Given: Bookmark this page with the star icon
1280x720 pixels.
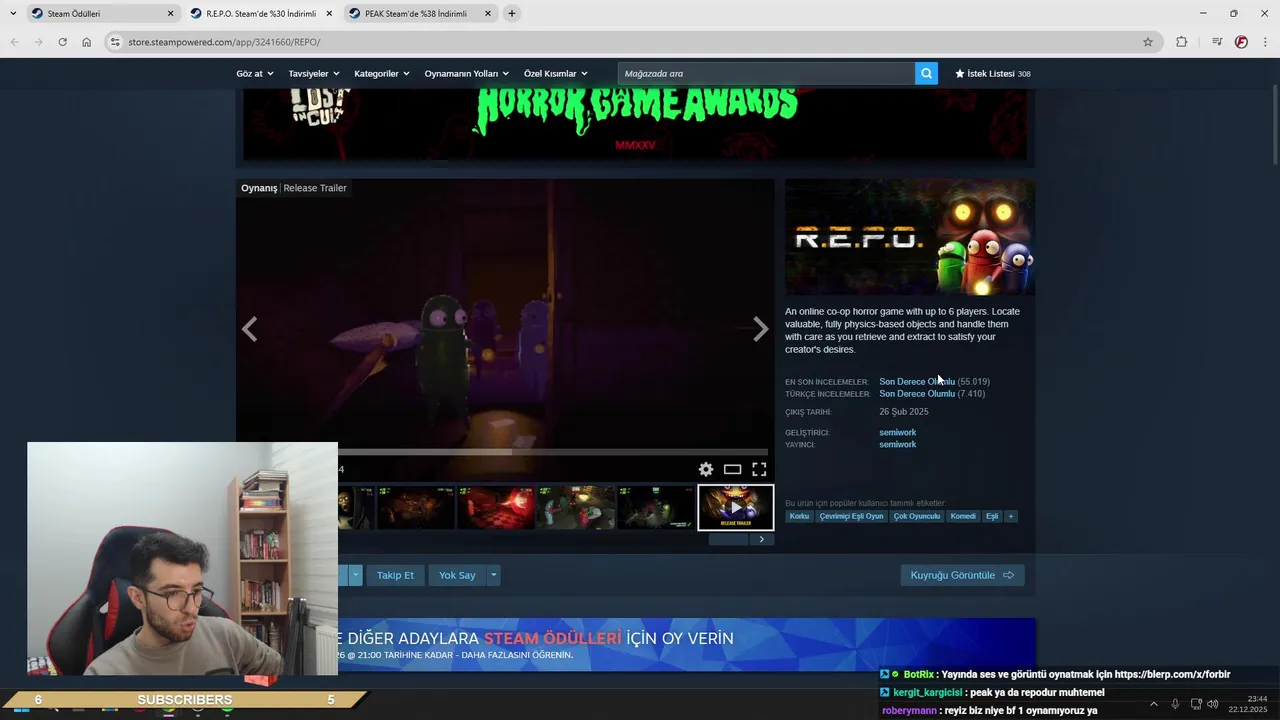Looking at the screenshot, I should coord(1148,42).
